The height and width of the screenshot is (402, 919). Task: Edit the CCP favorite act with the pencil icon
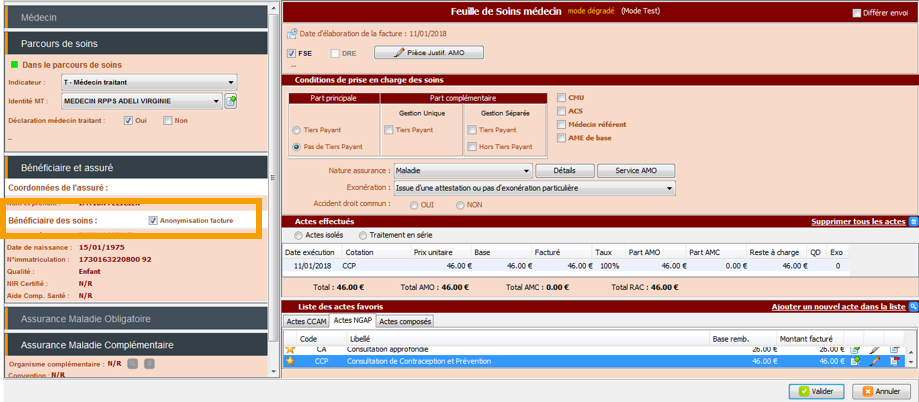tap(874, 361)
